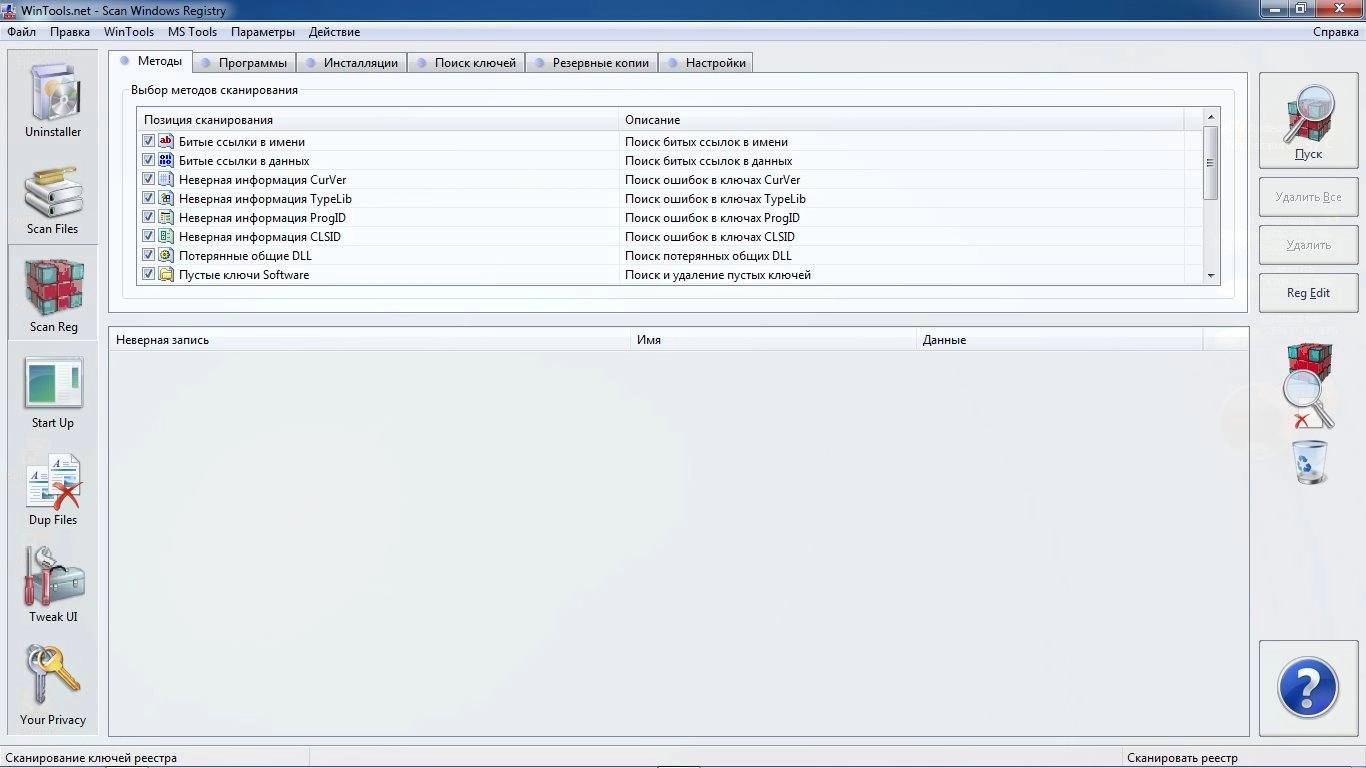This screenshot has height=768, width=1366.
Task: Click description text Поиск ошибок в ключах CurVer
Action: 712,180
